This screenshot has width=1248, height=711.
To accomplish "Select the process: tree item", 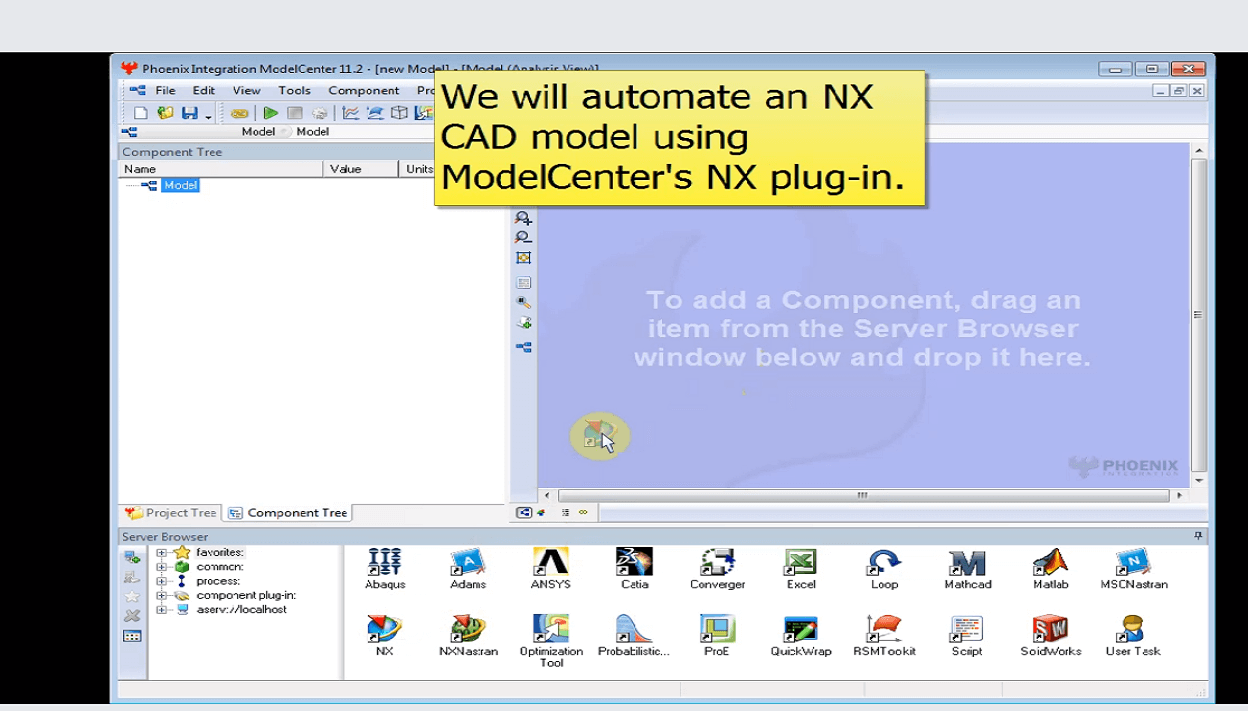I will [218, 580].
